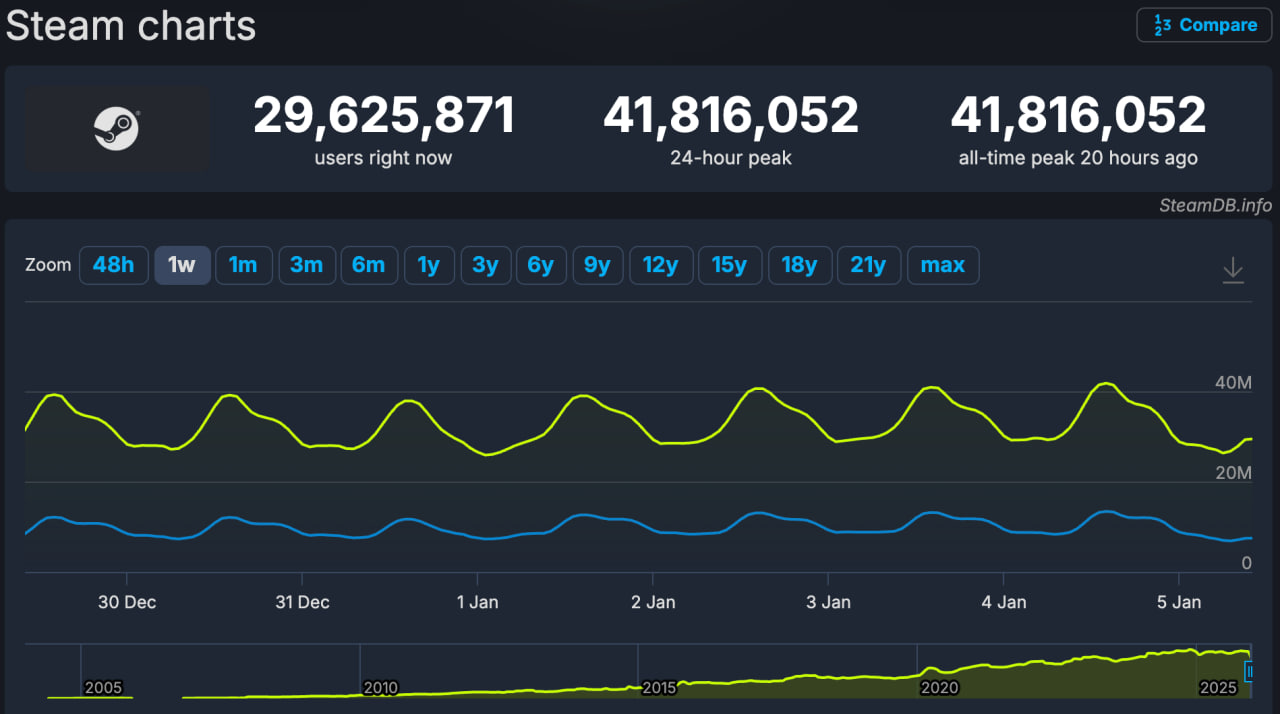Image resolution: width=1280 pixels, height=714 pixels.
Task: Select the 48h zoom range
Action: 113,265
